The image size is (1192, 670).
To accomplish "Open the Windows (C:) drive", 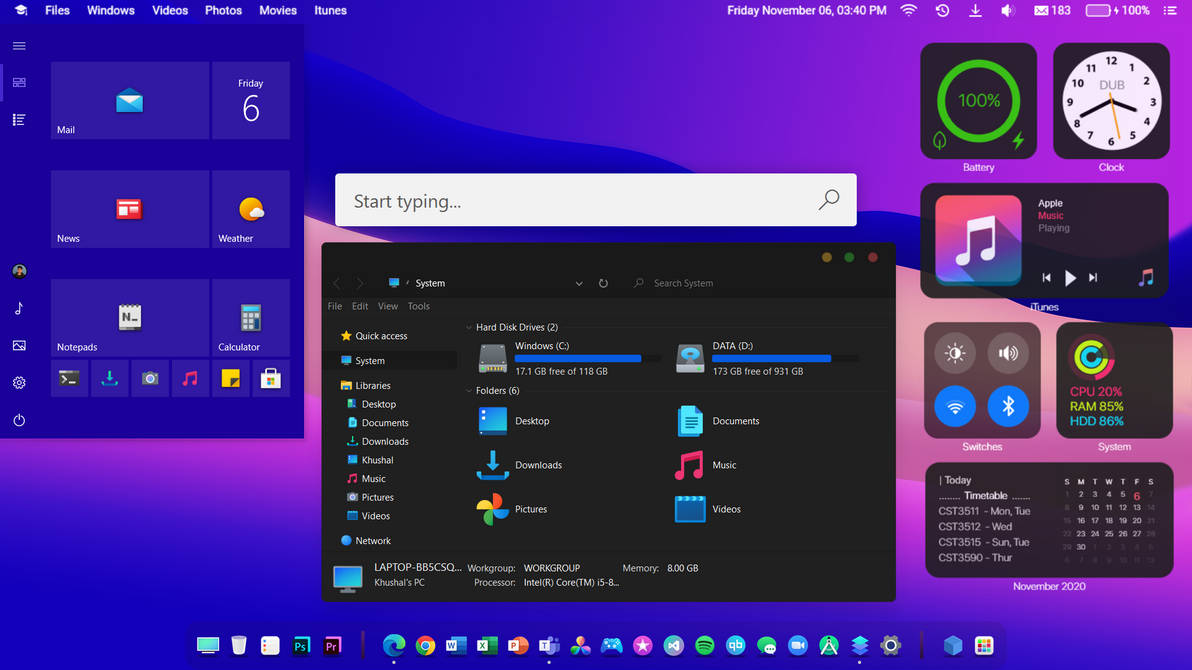I will [569, 358].
